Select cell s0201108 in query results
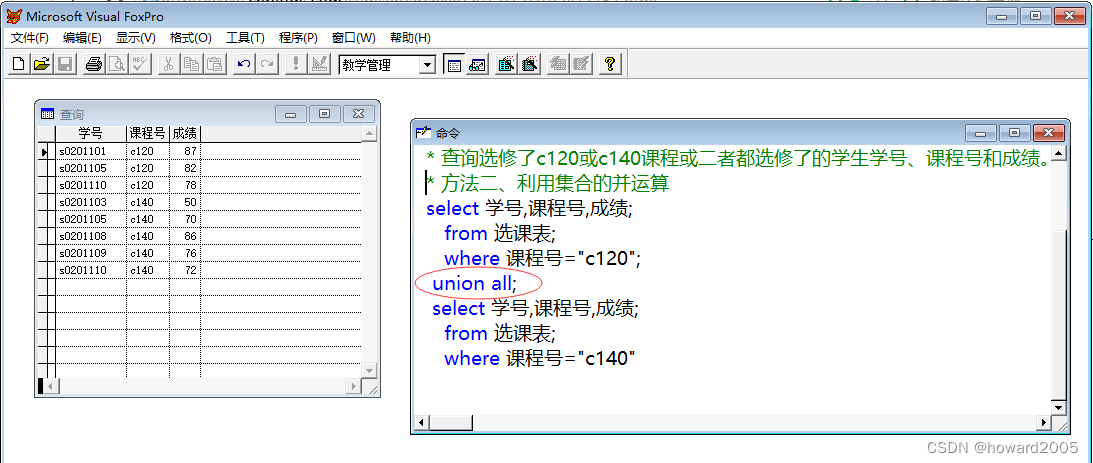The width and height of the screenshot is (1093, 463). (x=91, y=236)
